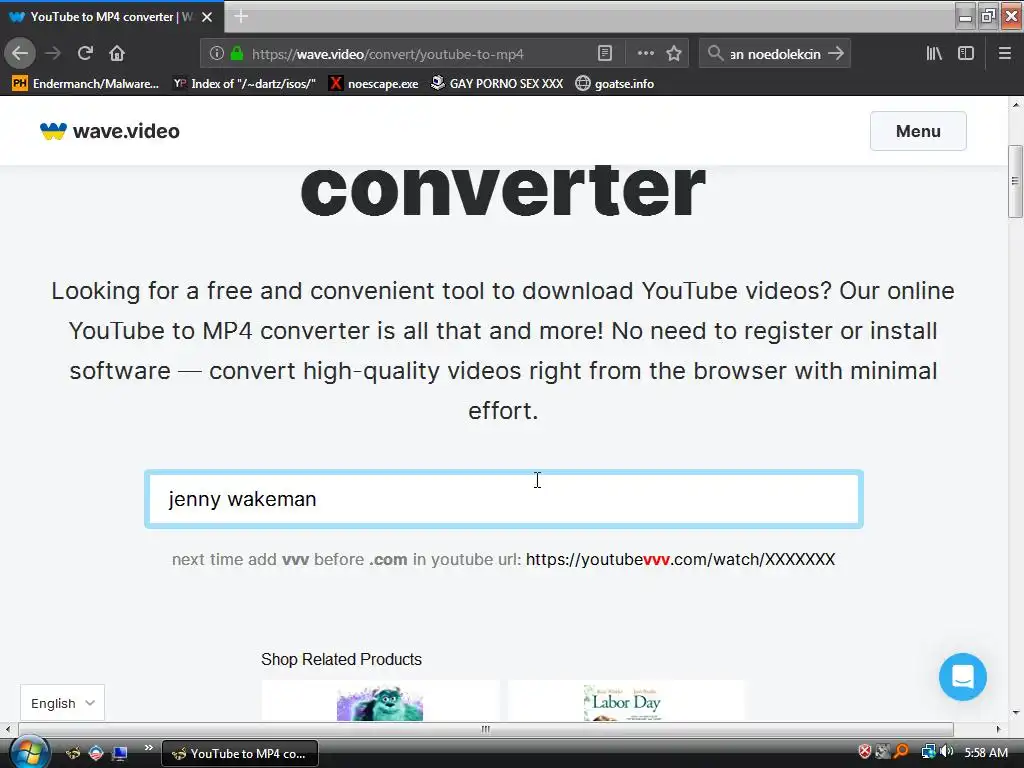Reload the page with the refresh icon
The width and height of the screenshot is (1024, 768).
[85, 54]
